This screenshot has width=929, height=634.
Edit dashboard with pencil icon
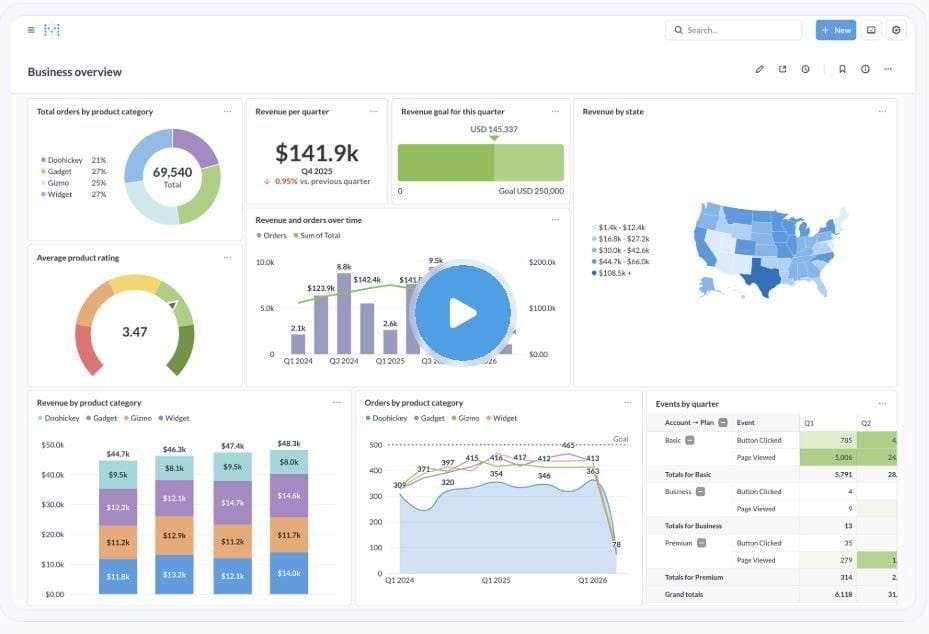tap(759, 69)
